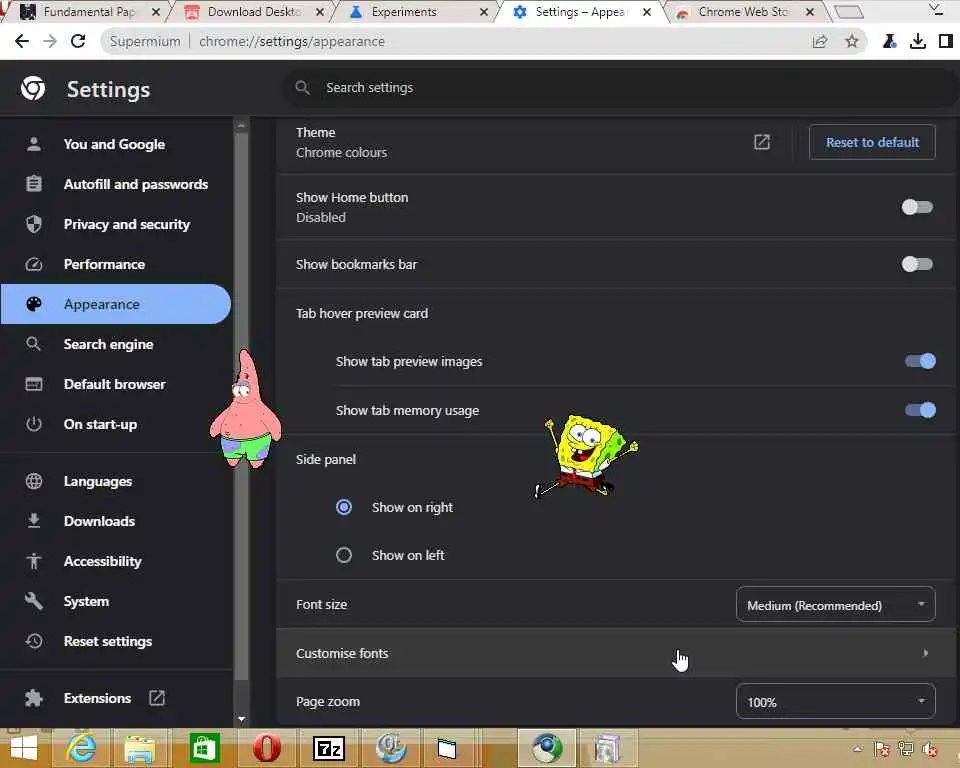Open the Font size dropdown

click(835, 604)
